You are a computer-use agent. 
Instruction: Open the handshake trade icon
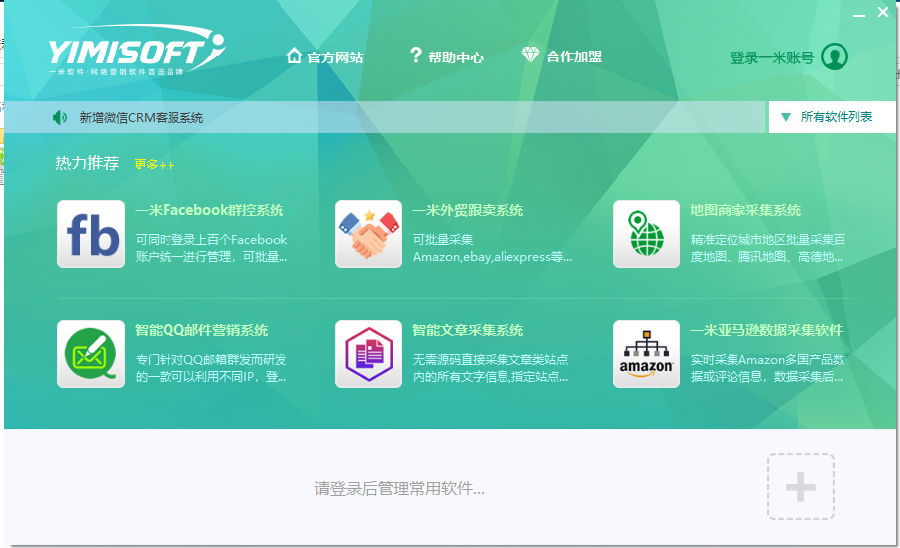[368, 234]
